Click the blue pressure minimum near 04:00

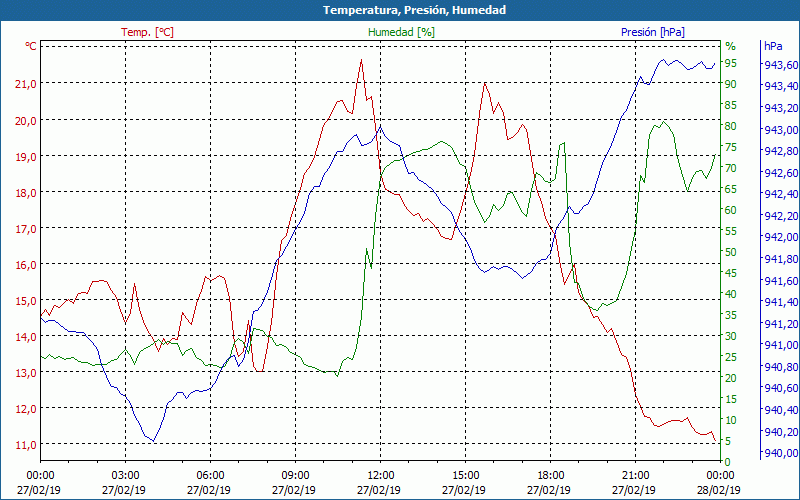[154, 441]
